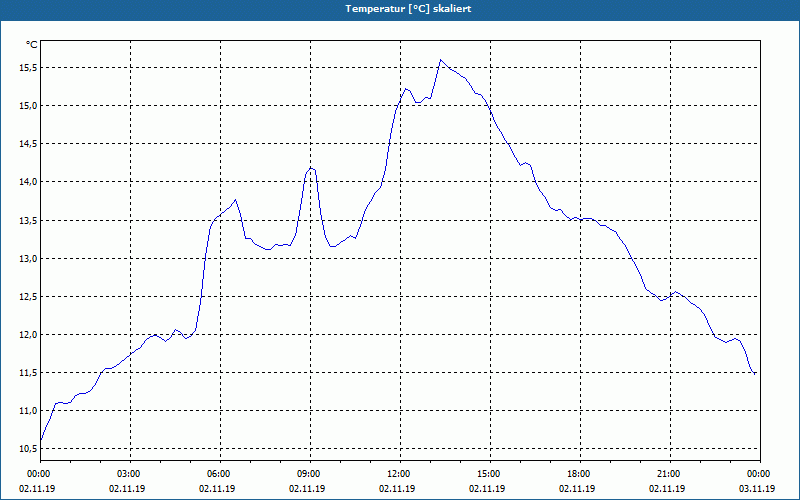Image resolution: width=800 pixels, height=500 pixels.
Task: Click the 15:00 time label
Action: click(x=490, y=473)
